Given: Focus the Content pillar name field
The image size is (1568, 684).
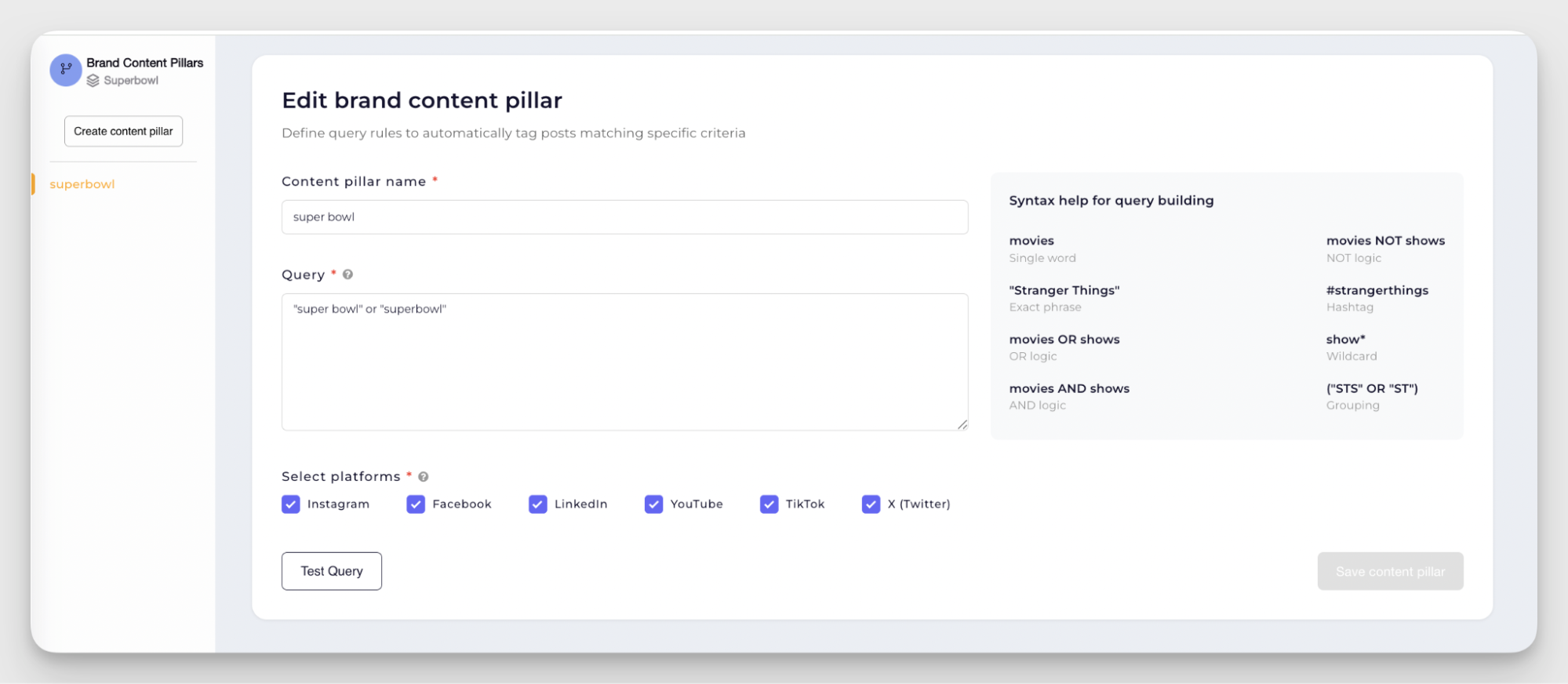Looking at the screenshot, I should coord(624,217).
